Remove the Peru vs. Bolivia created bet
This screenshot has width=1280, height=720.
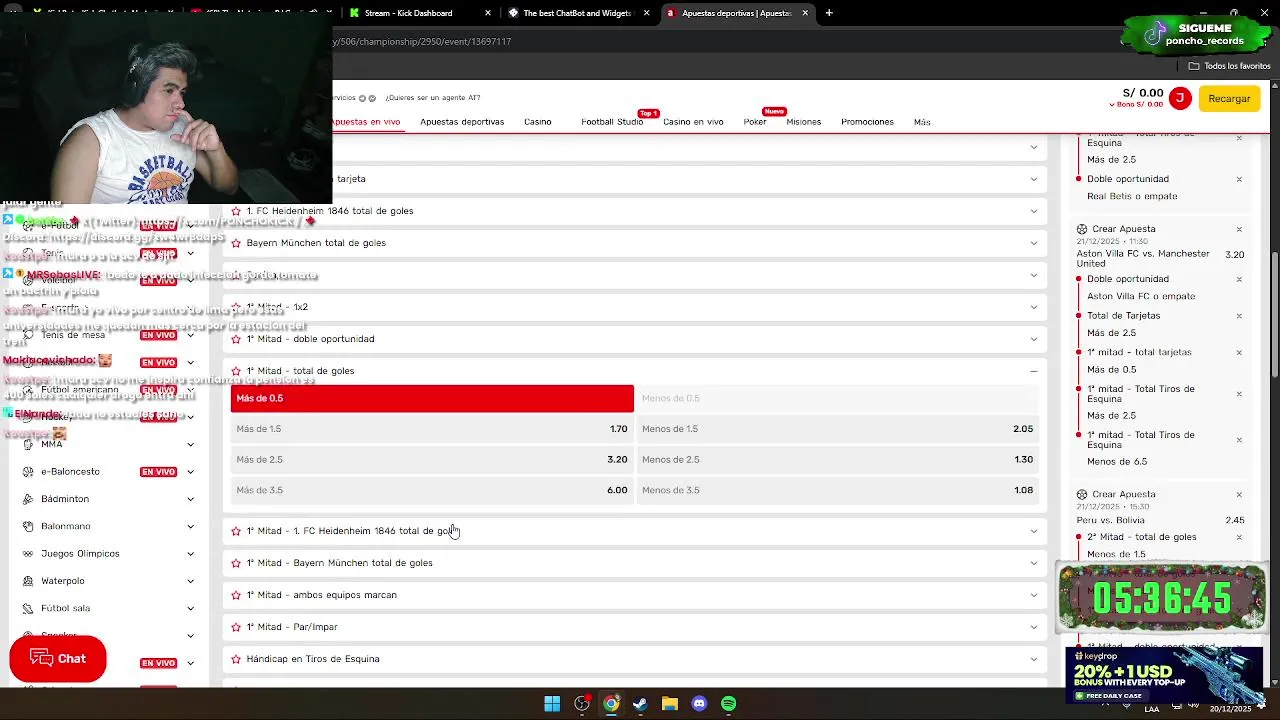click(1239, 494)
